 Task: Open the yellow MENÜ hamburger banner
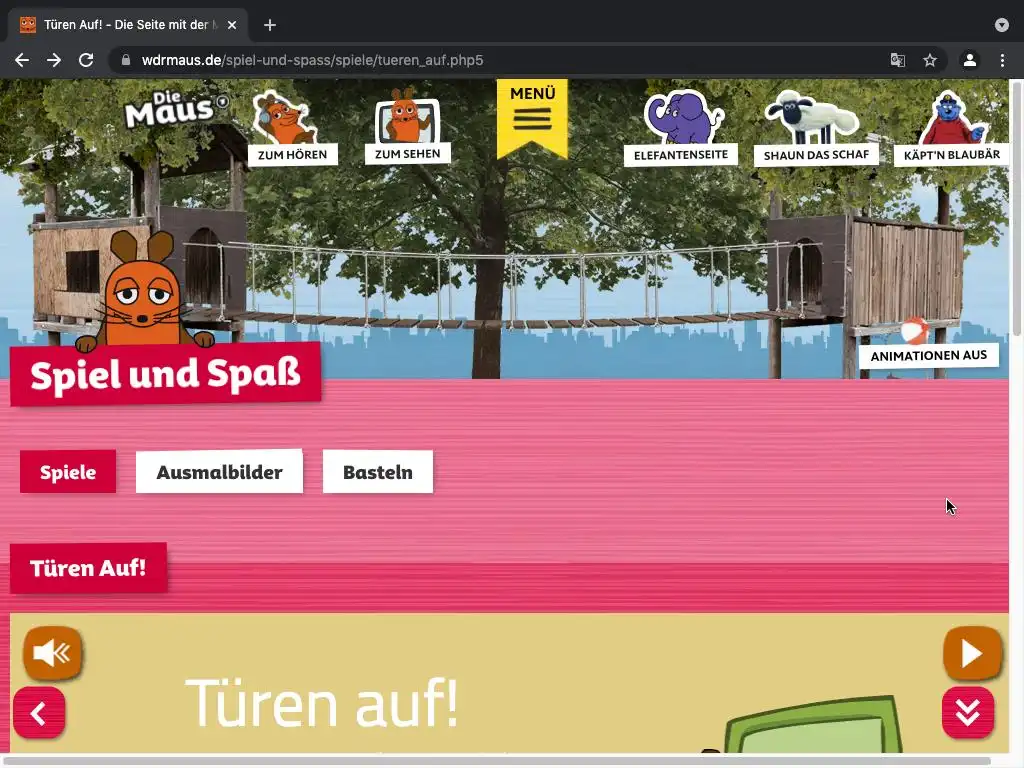[x=532, y=118]
